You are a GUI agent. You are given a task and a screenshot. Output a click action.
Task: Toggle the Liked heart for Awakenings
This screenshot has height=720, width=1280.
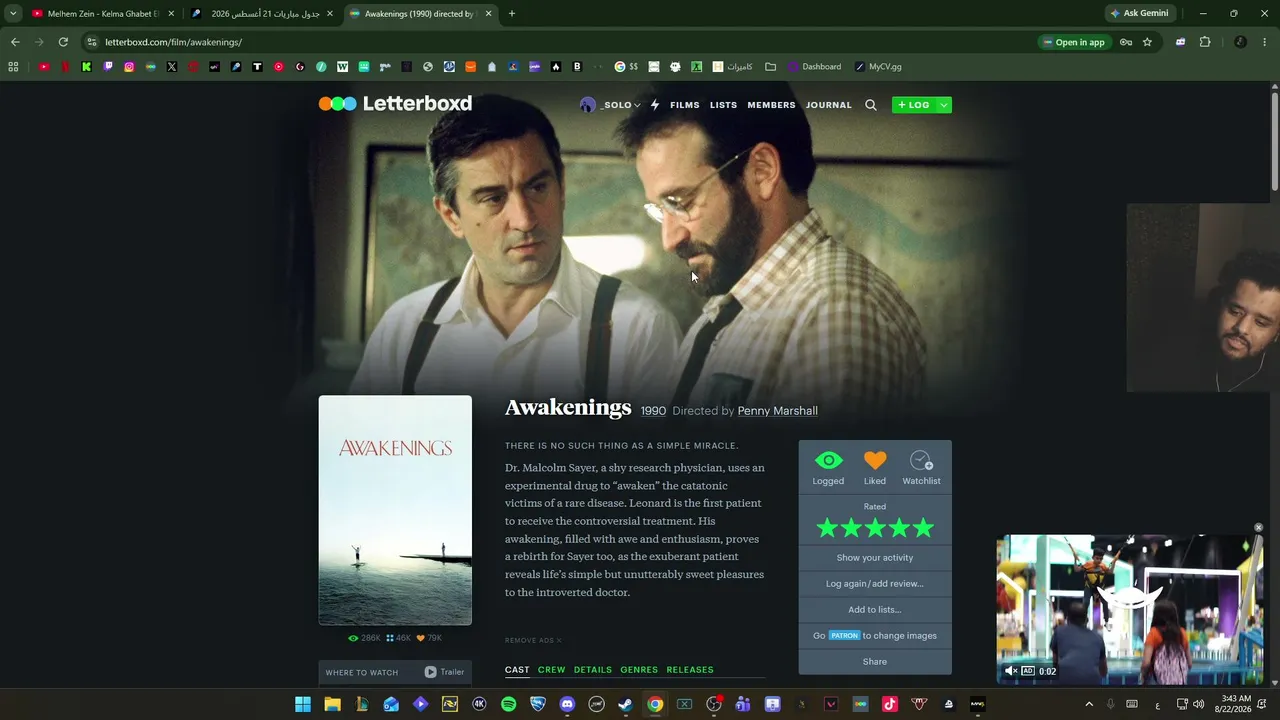pyautogui.click(x=875, y=461)
